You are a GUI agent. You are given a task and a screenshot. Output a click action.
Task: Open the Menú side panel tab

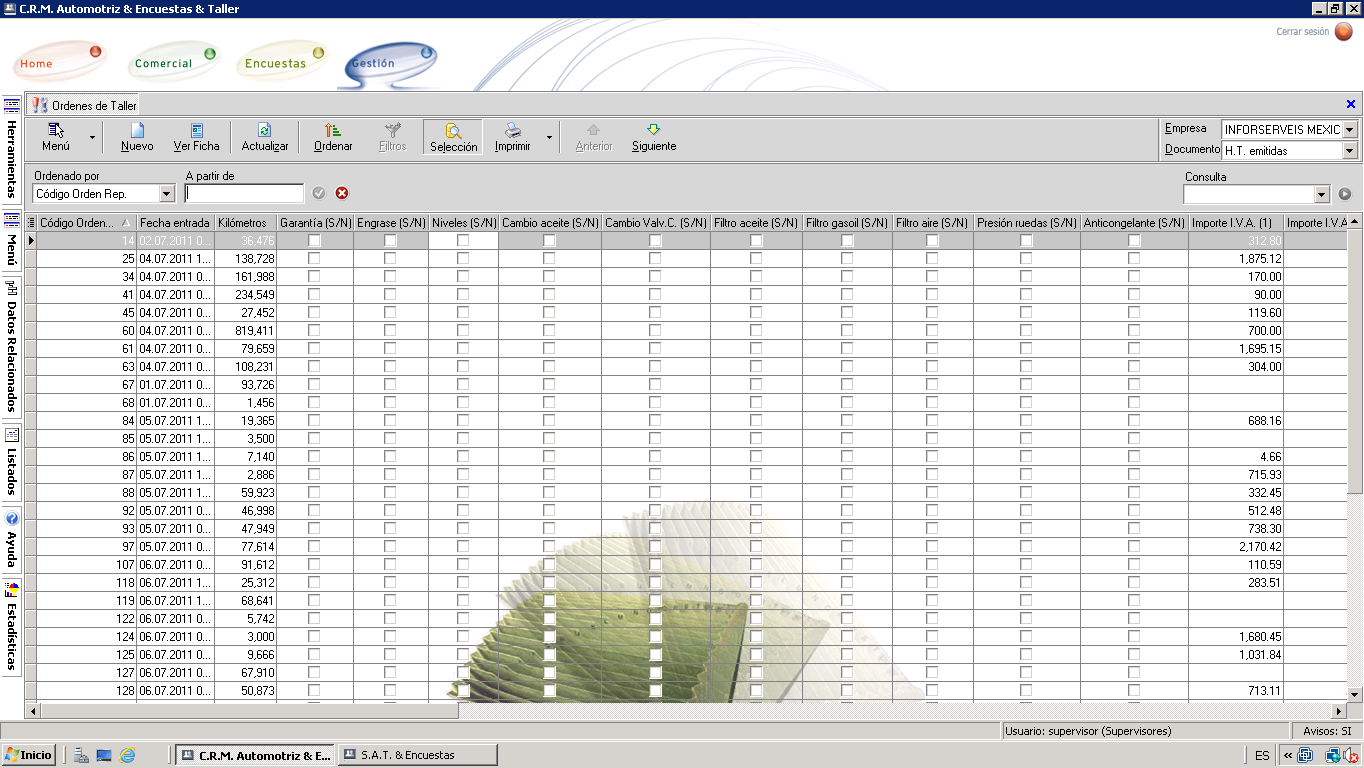pyautogui.click(x=12, y=240)
